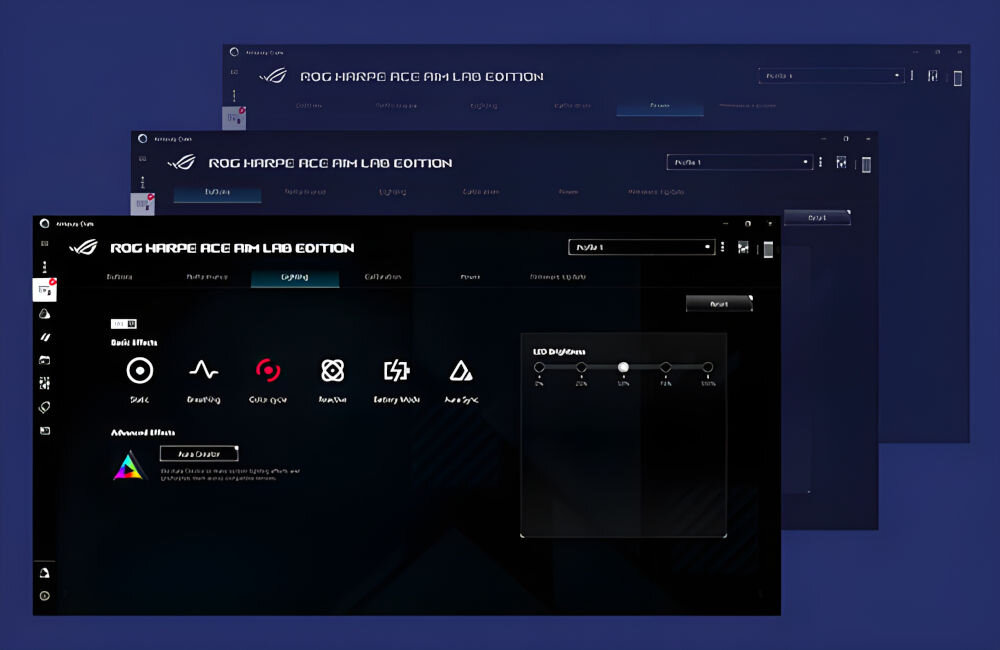Select the Buttons tab in middle window
Image resolution: width=1000 pixels, height=650 pixels.
(x=217, y=192)
